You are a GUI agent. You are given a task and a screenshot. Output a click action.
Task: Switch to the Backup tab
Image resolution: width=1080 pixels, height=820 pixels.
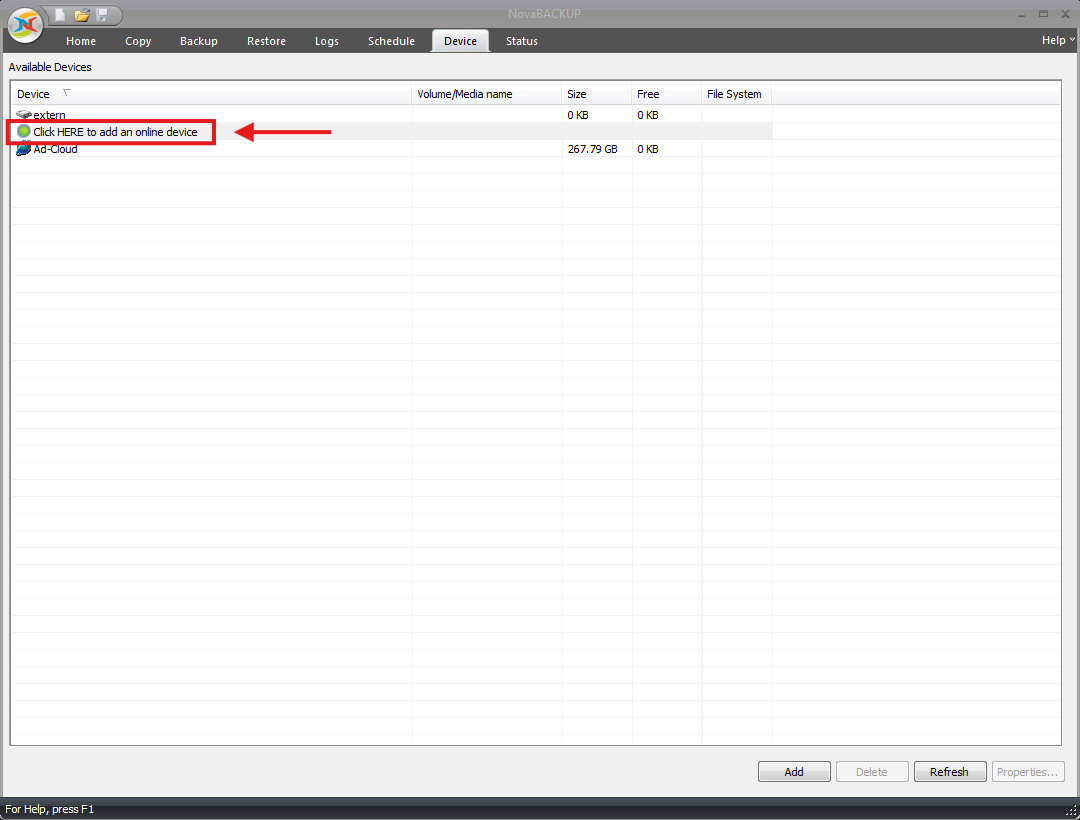[199, 41]
